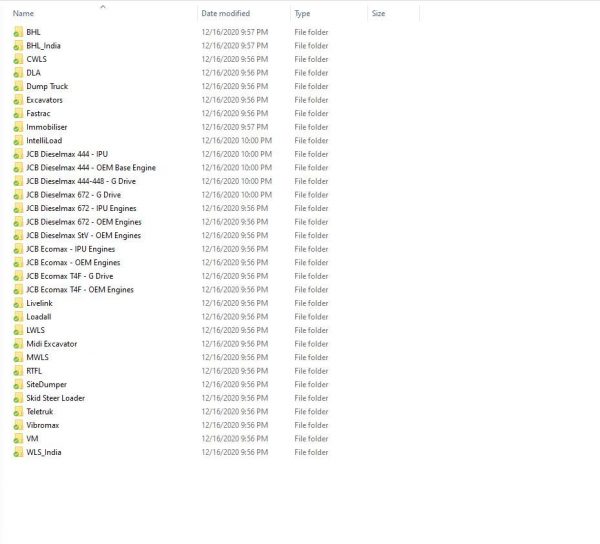Image resolution: width=600 pixels, height=544 pixels.
Task: Select the DLA folder icon
Action: (18, 73)
